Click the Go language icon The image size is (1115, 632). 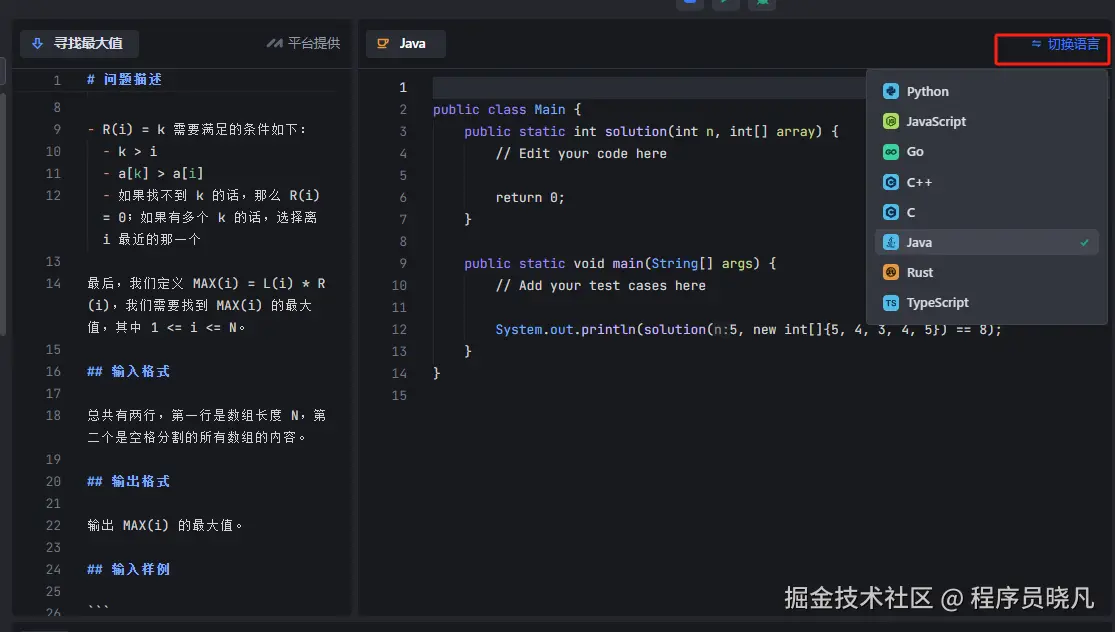(x=890, y=151)
